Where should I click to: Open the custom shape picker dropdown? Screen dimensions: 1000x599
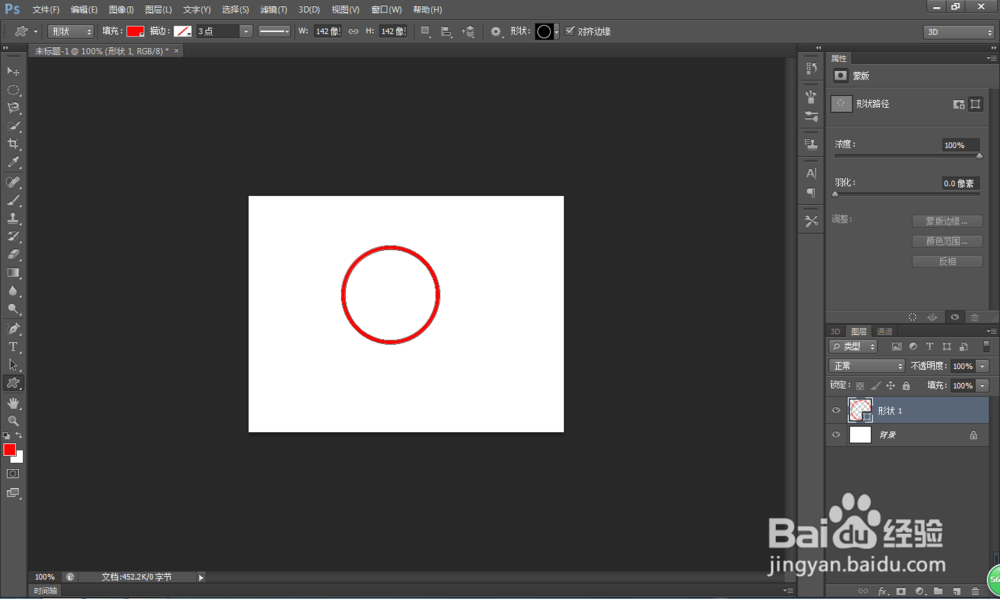pyautogui.click(x=557, y=31)
